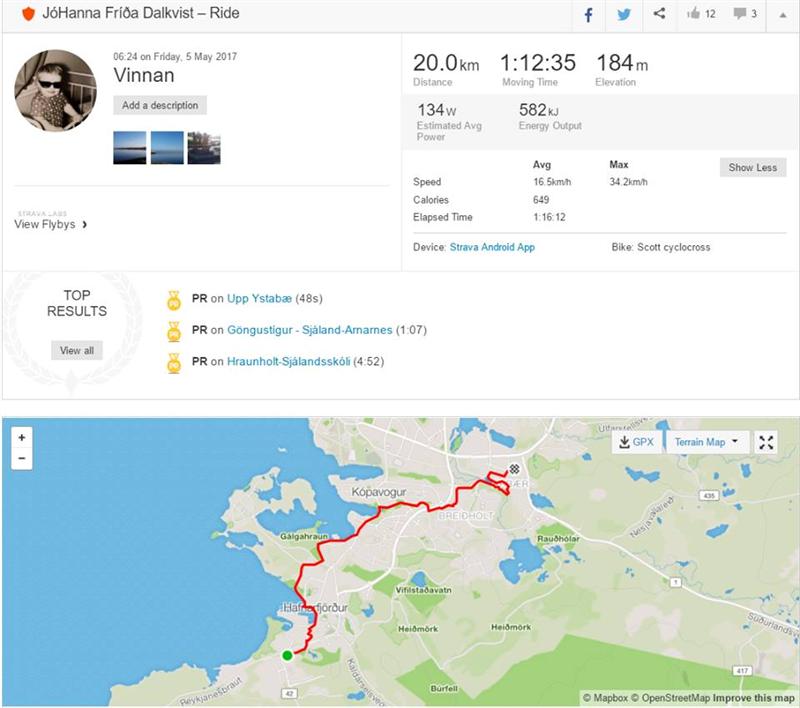The image size is (800, 708).
Task: Open the third ride photo thumbnail
Action: coord(204,148)
